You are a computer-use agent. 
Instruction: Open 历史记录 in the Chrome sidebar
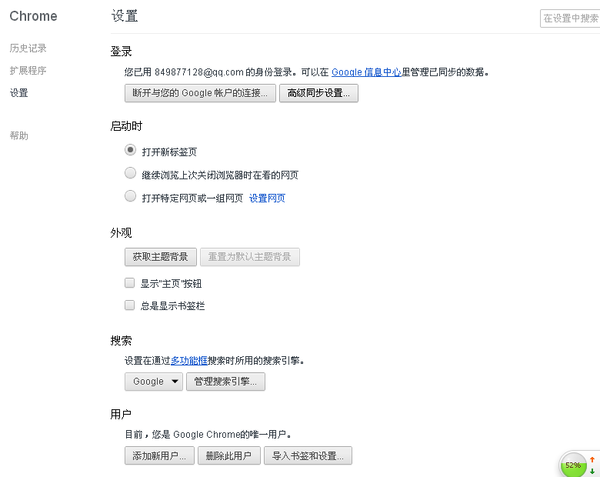[x=28, y=48]
